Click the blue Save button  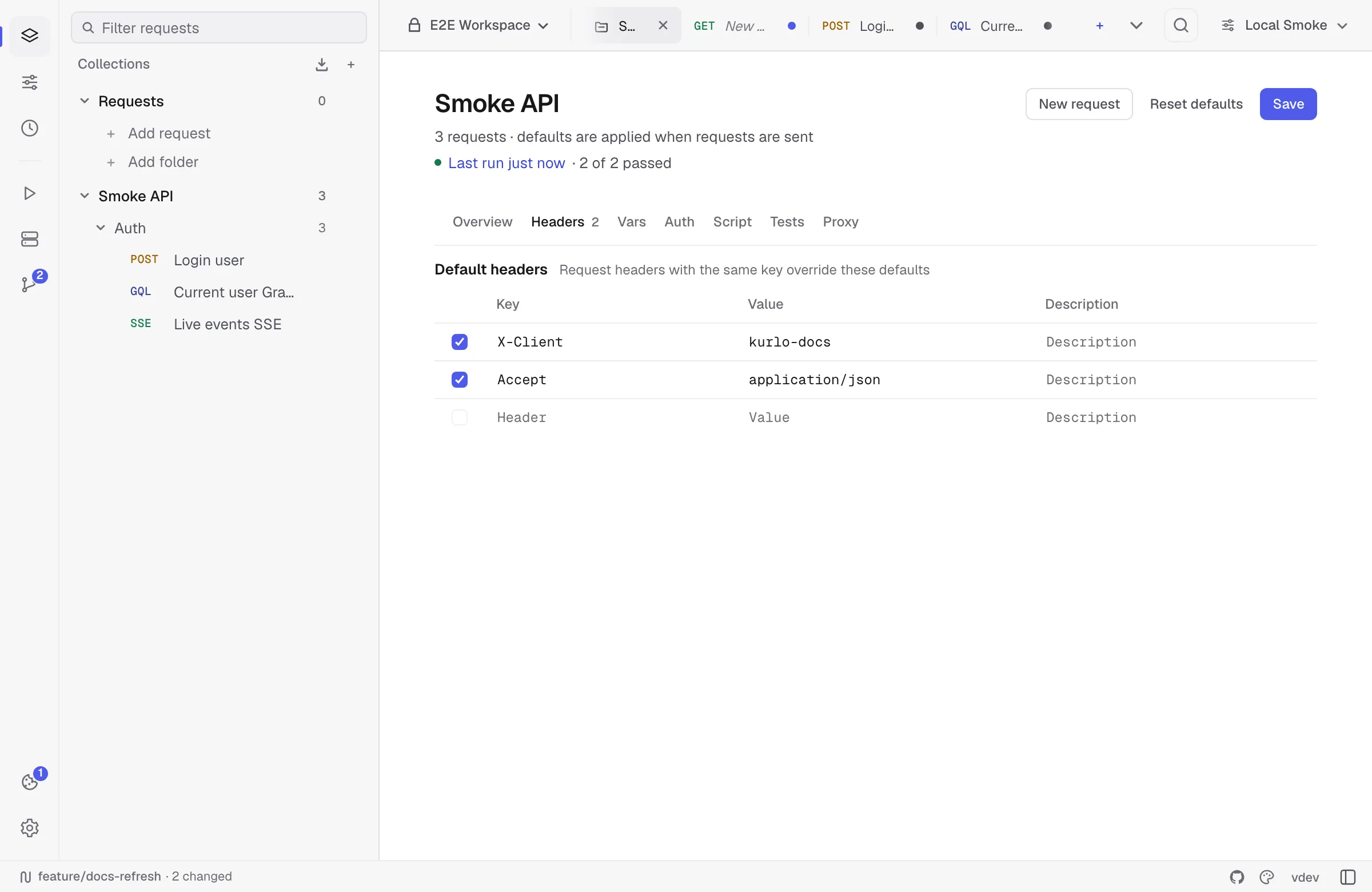(x=1288, y=105)
